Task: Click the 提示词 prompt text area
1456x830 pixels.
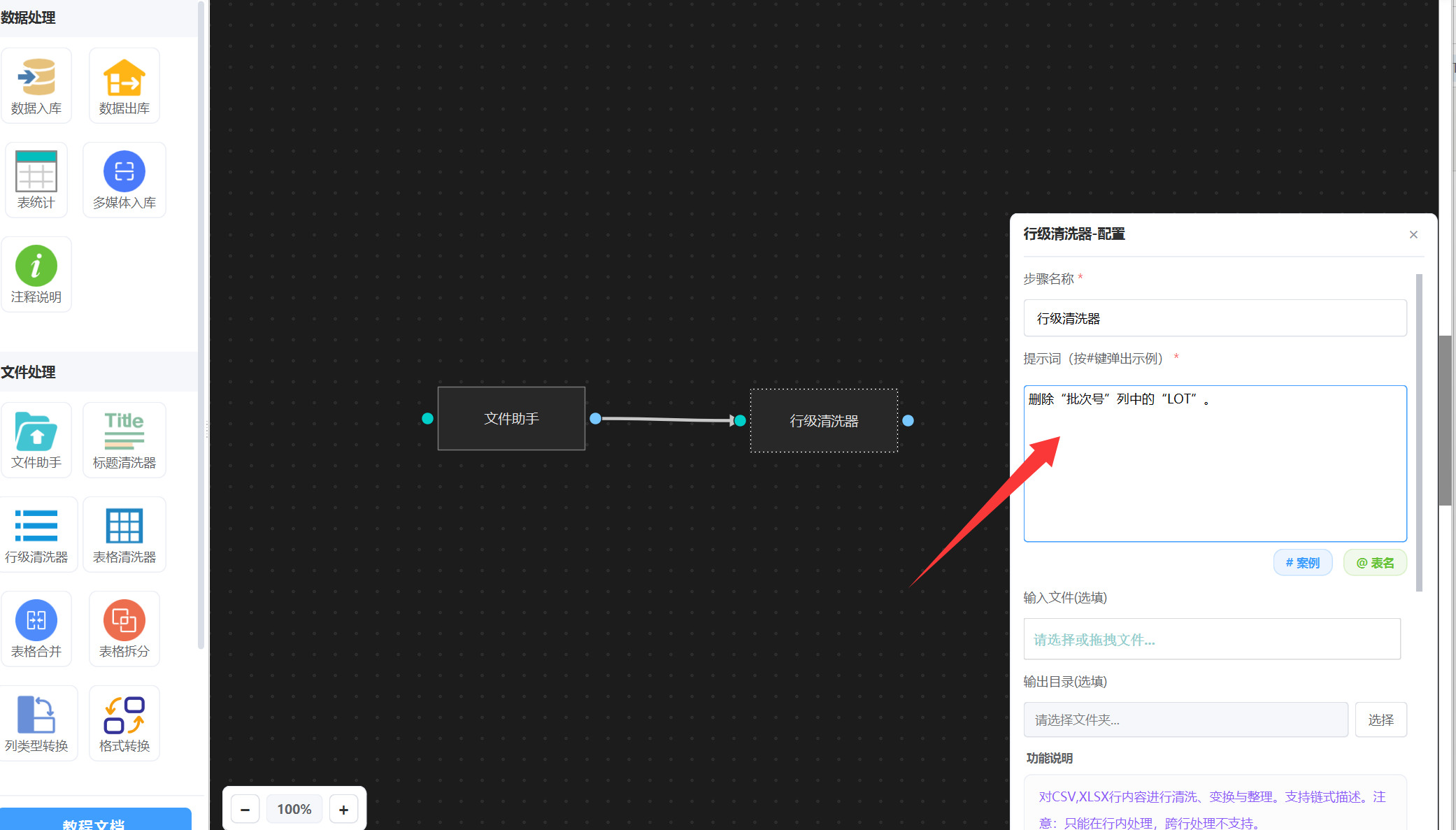Action: pyautogui.click(x=1215, y=464)
